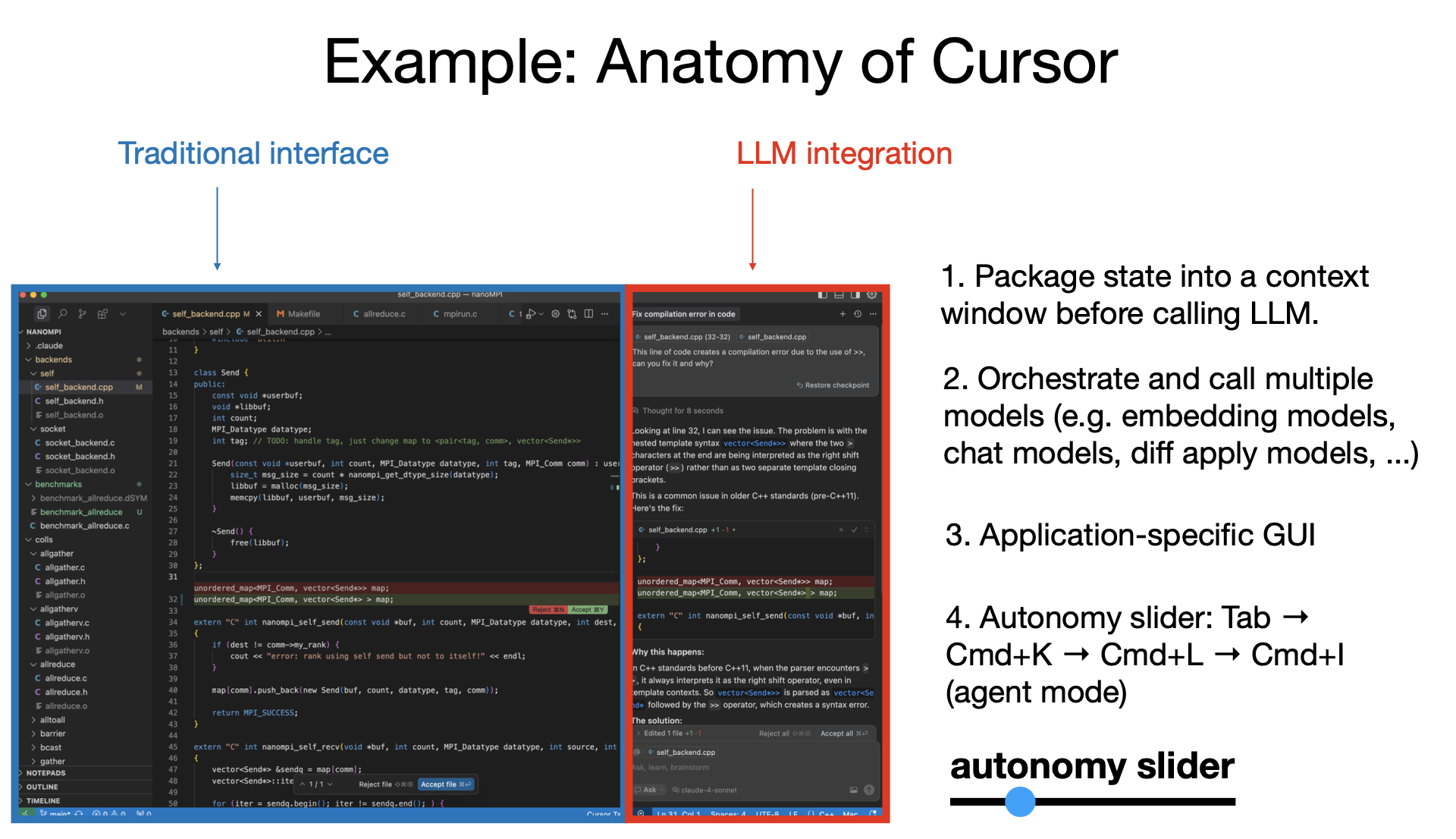Click the send message arrow button
Viewport: 1456px width, 839px height.
(869, 790)
